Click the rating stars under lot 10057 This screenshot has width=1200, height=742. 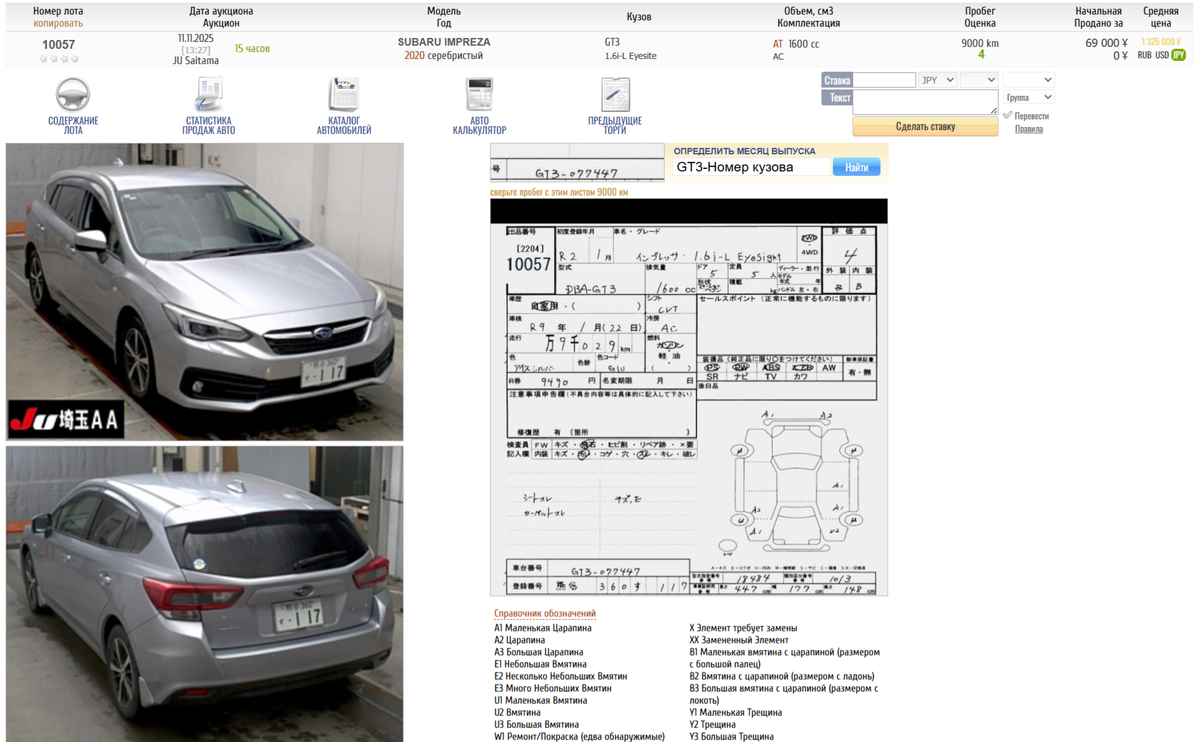click(58, 59)
